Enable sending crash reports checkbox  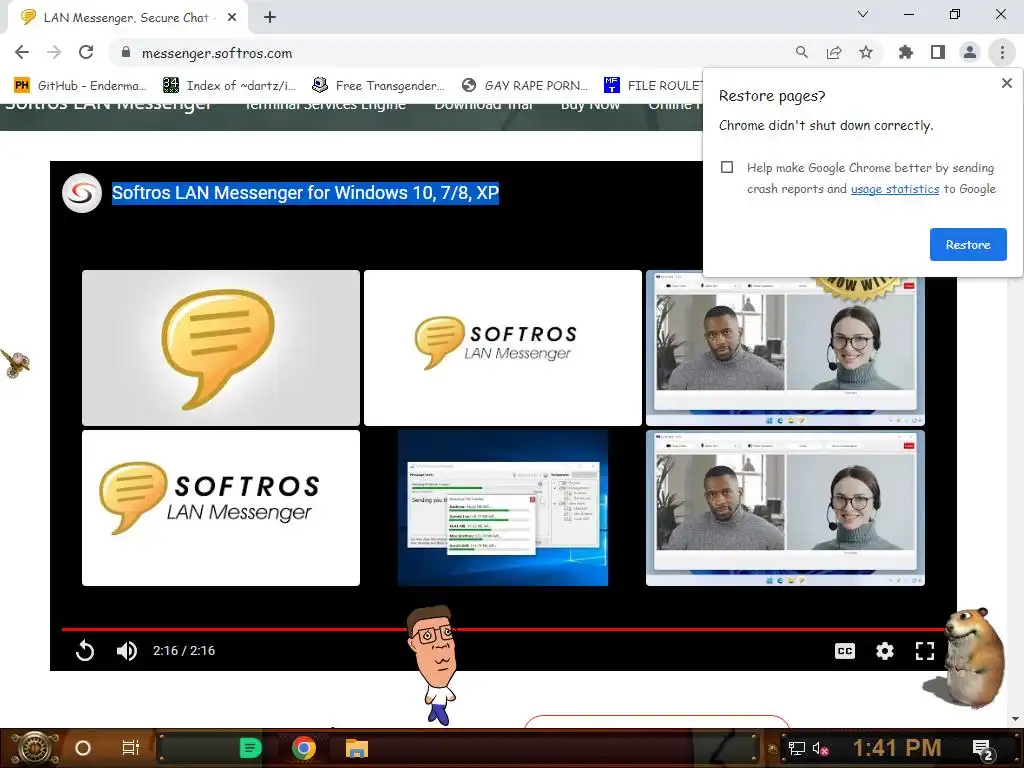[x=727, y=167]
